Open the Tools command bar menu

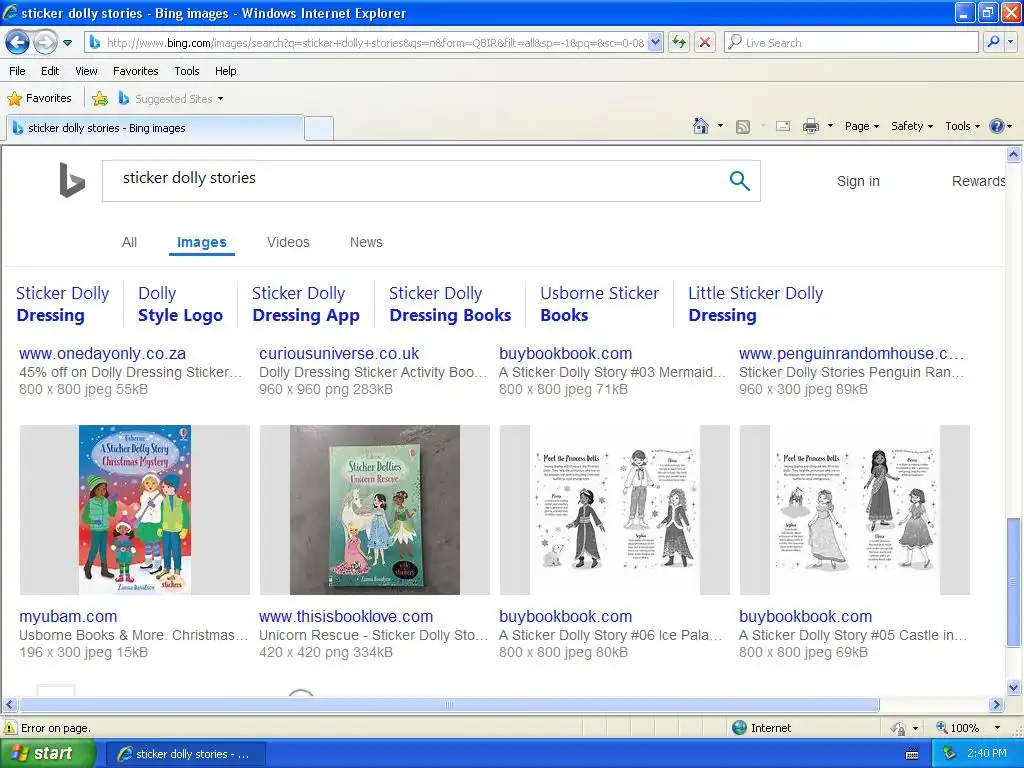click(963, 126)
